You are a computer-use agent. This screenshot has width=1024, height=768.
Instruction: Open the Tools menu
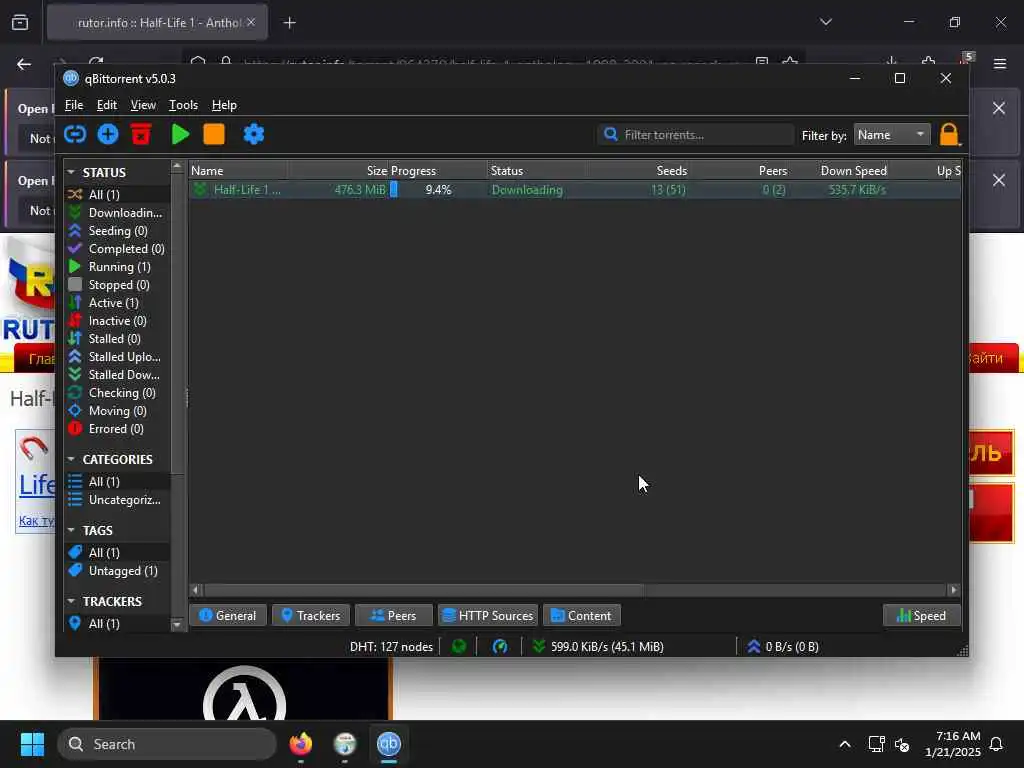coord(184,105)
